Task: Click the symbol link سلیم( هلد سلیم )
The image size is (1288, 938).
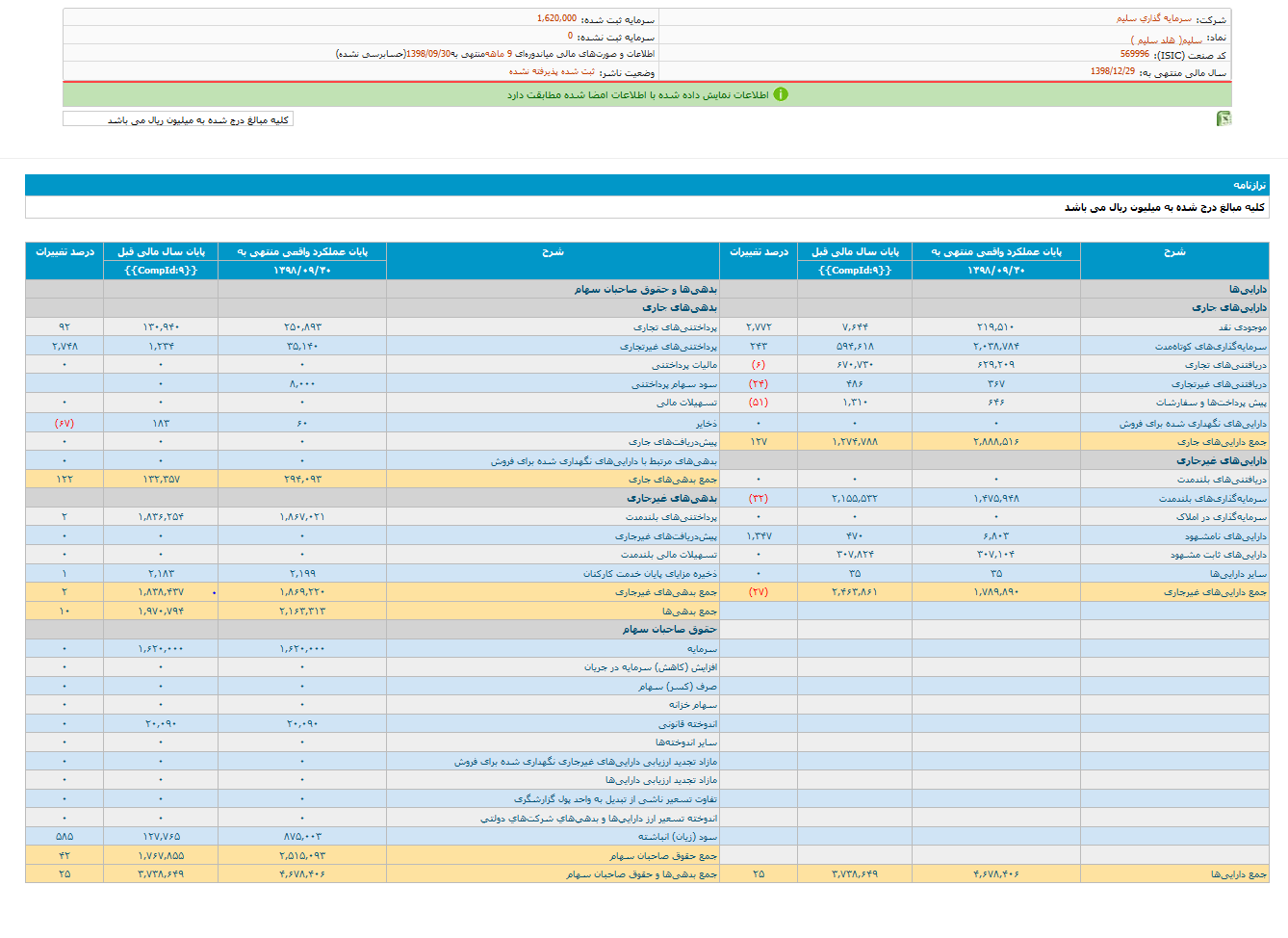Action: (x=1166, y=39)
